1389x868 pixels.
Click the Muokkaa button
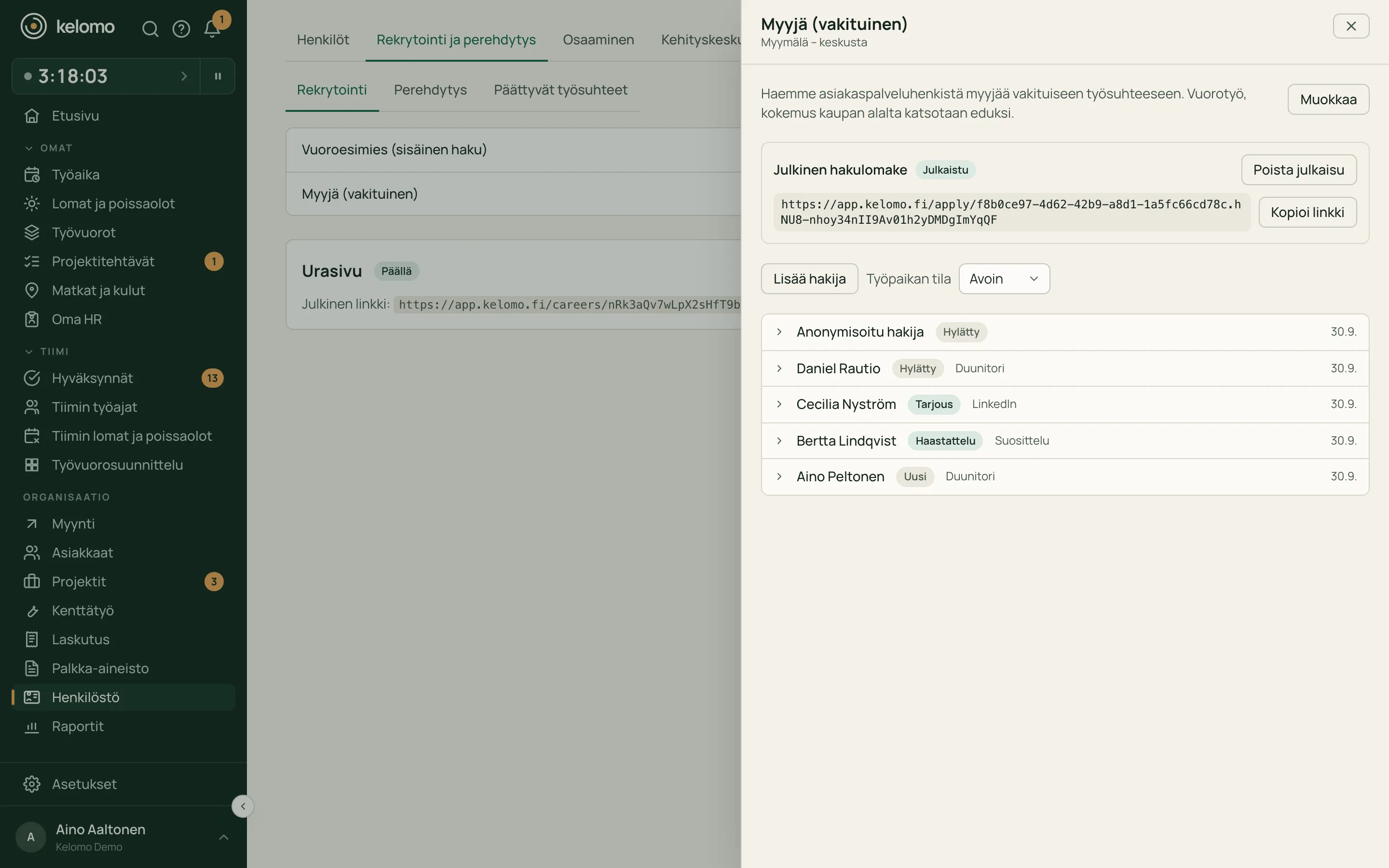tap(1328, 99)
